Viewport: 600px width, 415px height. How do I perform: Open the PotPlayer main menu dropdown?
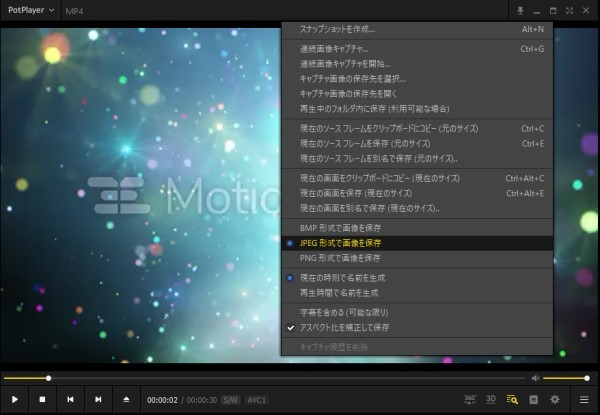31,10
